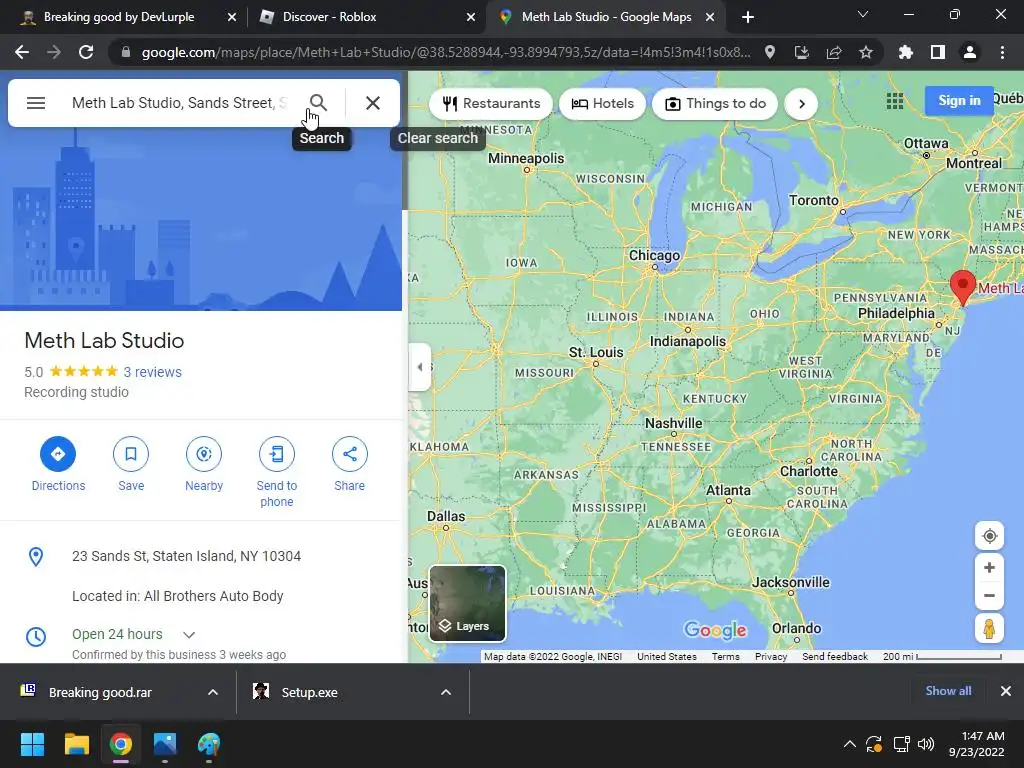Expand Setup.exe download options

coord(446,692)
